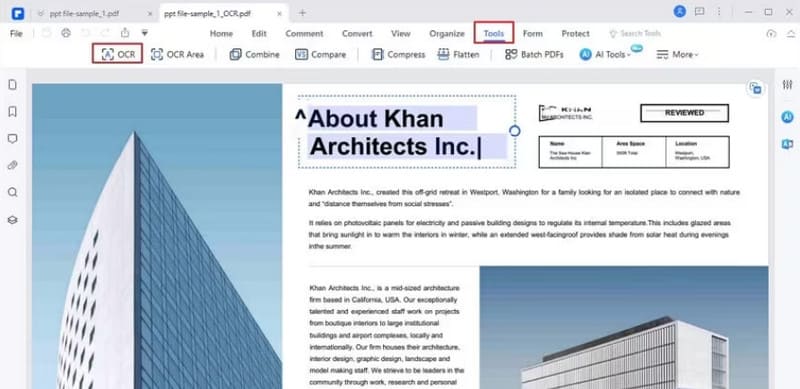800x389 pixels.
Task: Expand the More tools dropdown
Action: tap(677, 55)
